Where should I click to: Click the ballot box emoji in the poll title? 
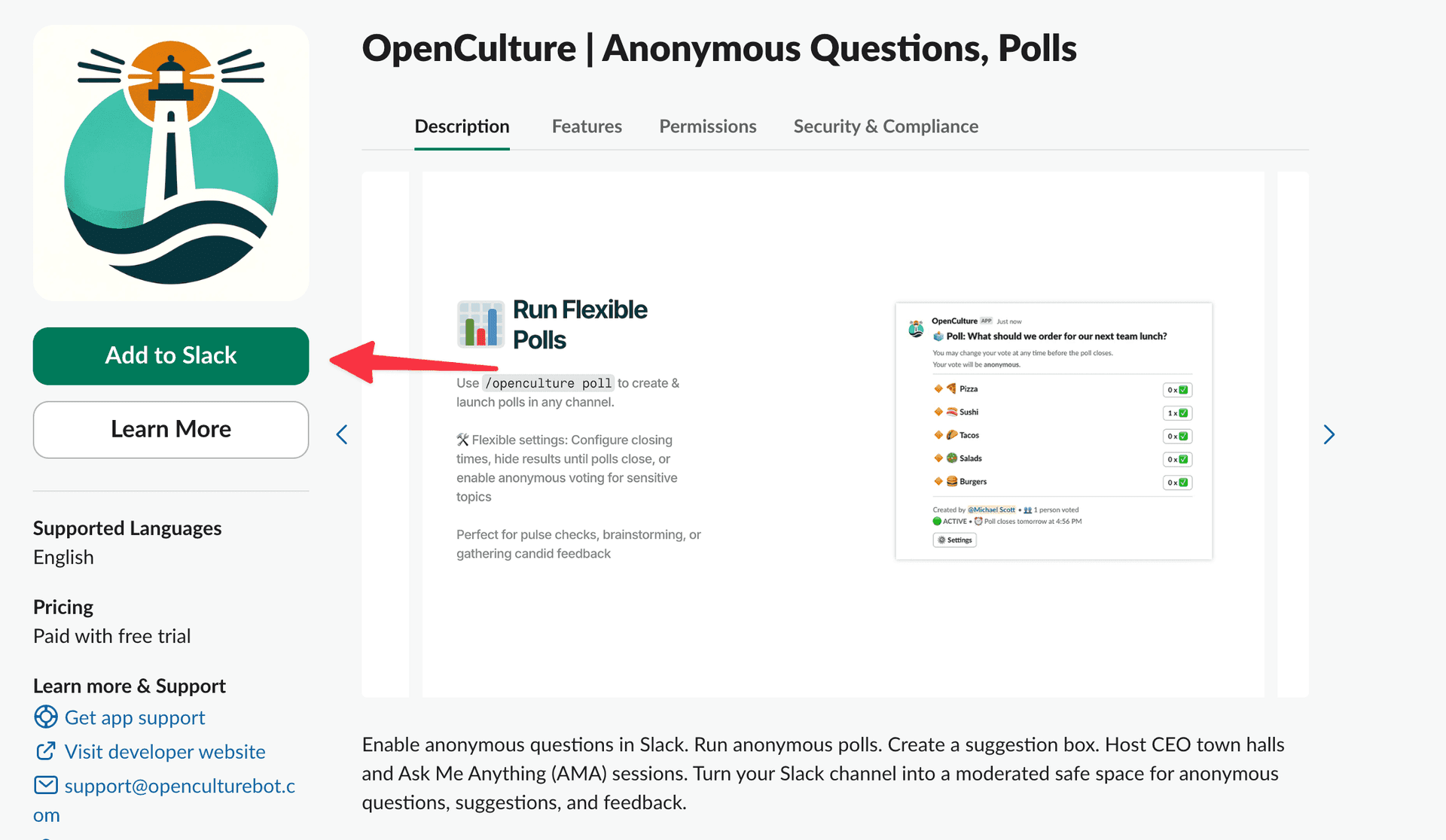(938, 336)
